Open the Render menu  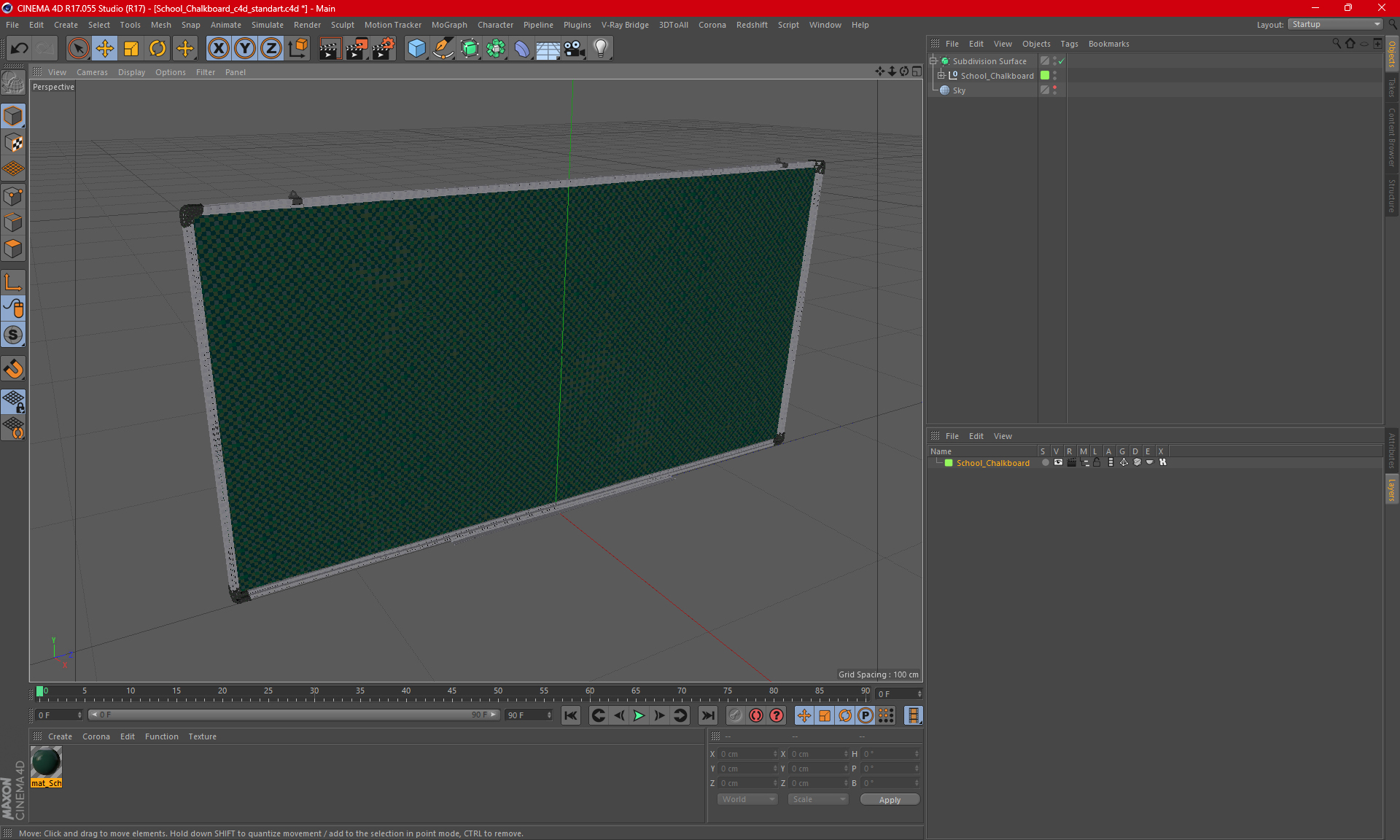(x=307, y=25)
